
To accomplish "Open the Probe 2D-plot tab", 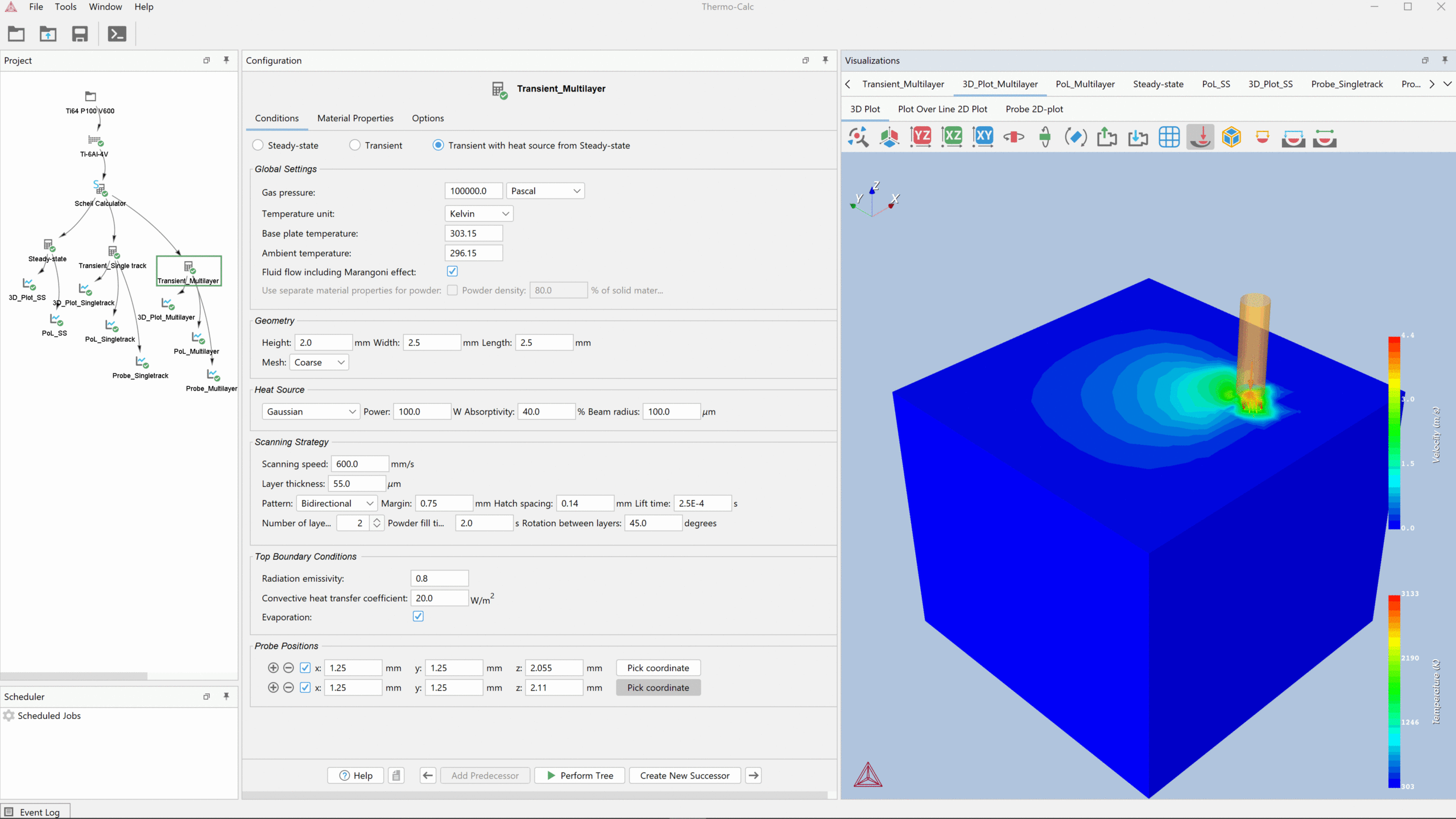I will click(x=1033, y=109).
